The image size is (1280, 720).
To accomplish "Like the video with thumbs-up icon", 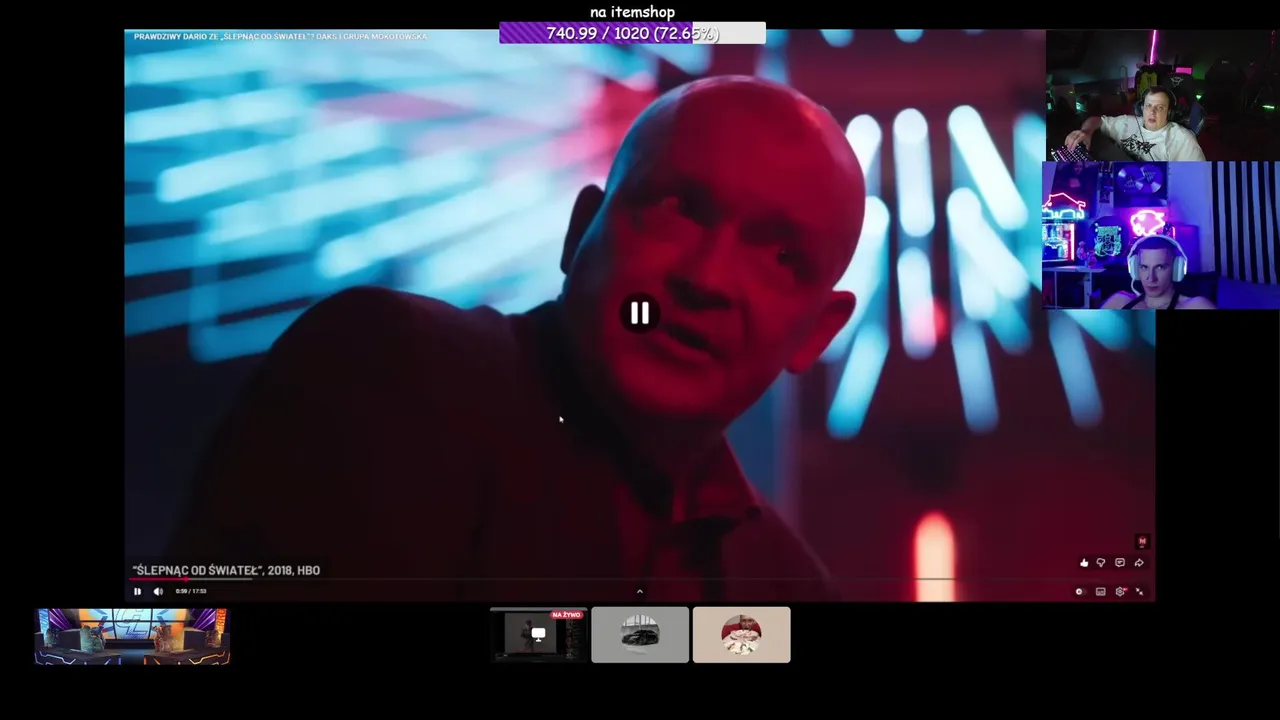I will (x=1084, y=563).
